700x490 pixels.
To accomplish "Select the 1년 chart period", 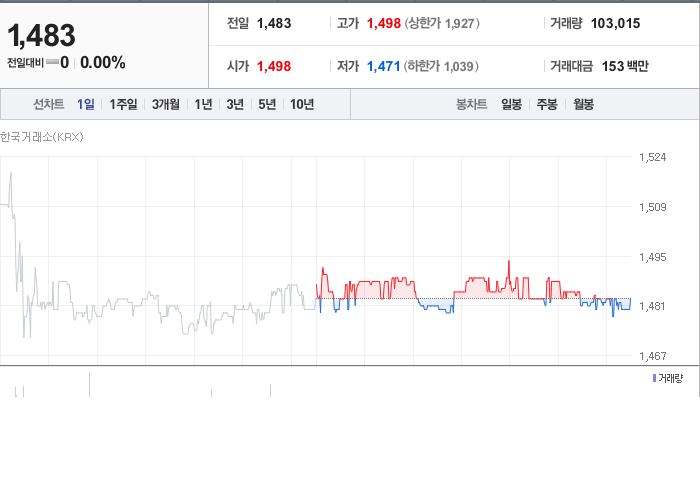I will pos(203,104).
